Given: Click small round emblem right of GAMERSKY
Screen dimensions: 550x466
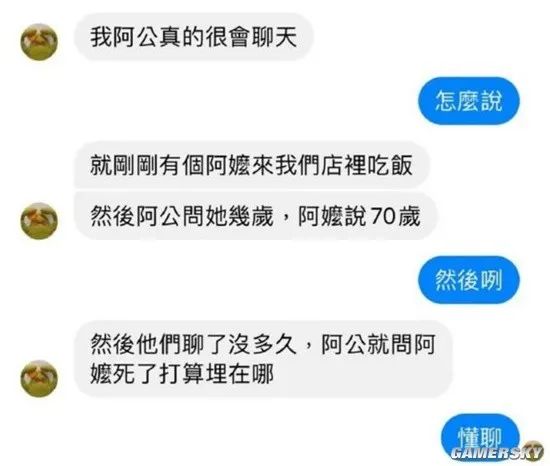Looking at the screenshot, I should tap(535, 450).
